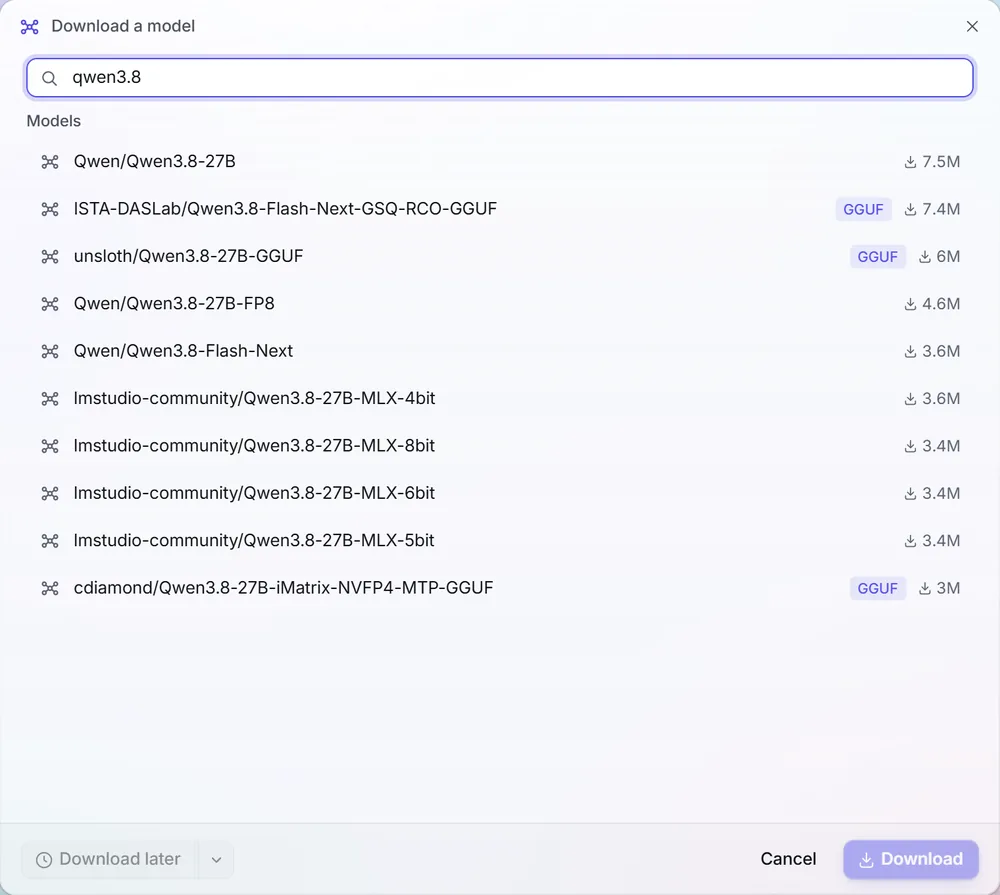Click model icon for MLX-4bit row
Viewport: 1000px width, 895px height.
pos(50,399)
